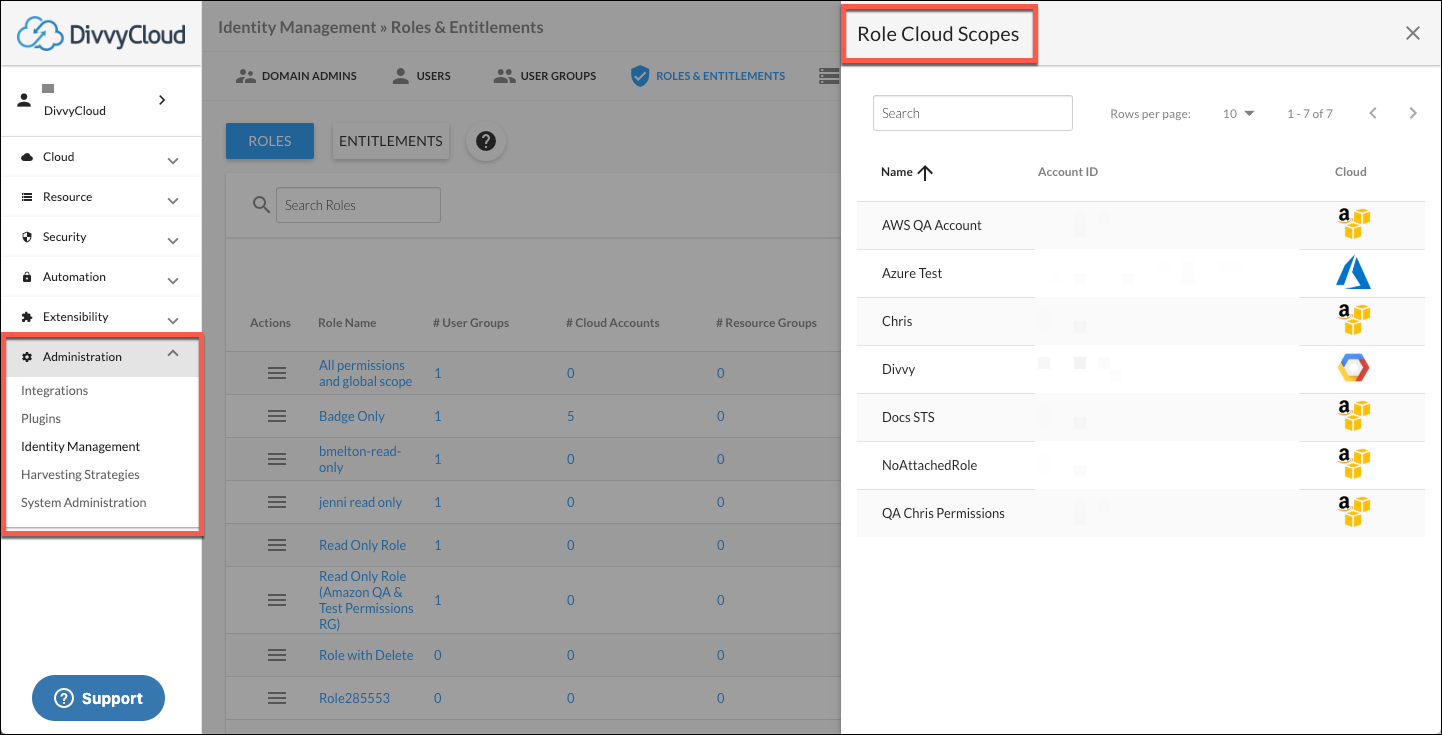Screen dimensions: 1442x735
Task: Click the Azure icon in Azure Test row
Action: tap(1354, 272)
